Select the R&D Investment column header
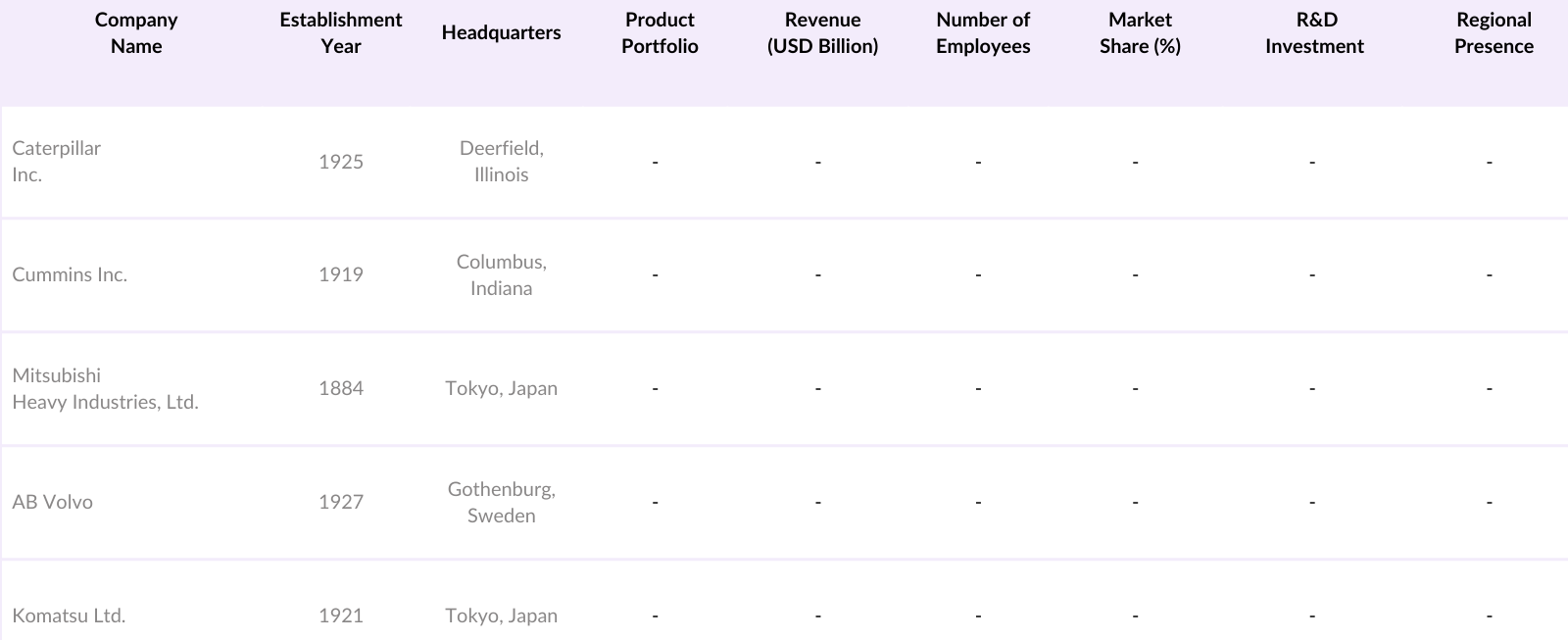1568x640 pixels. [x=1314, y=33]
